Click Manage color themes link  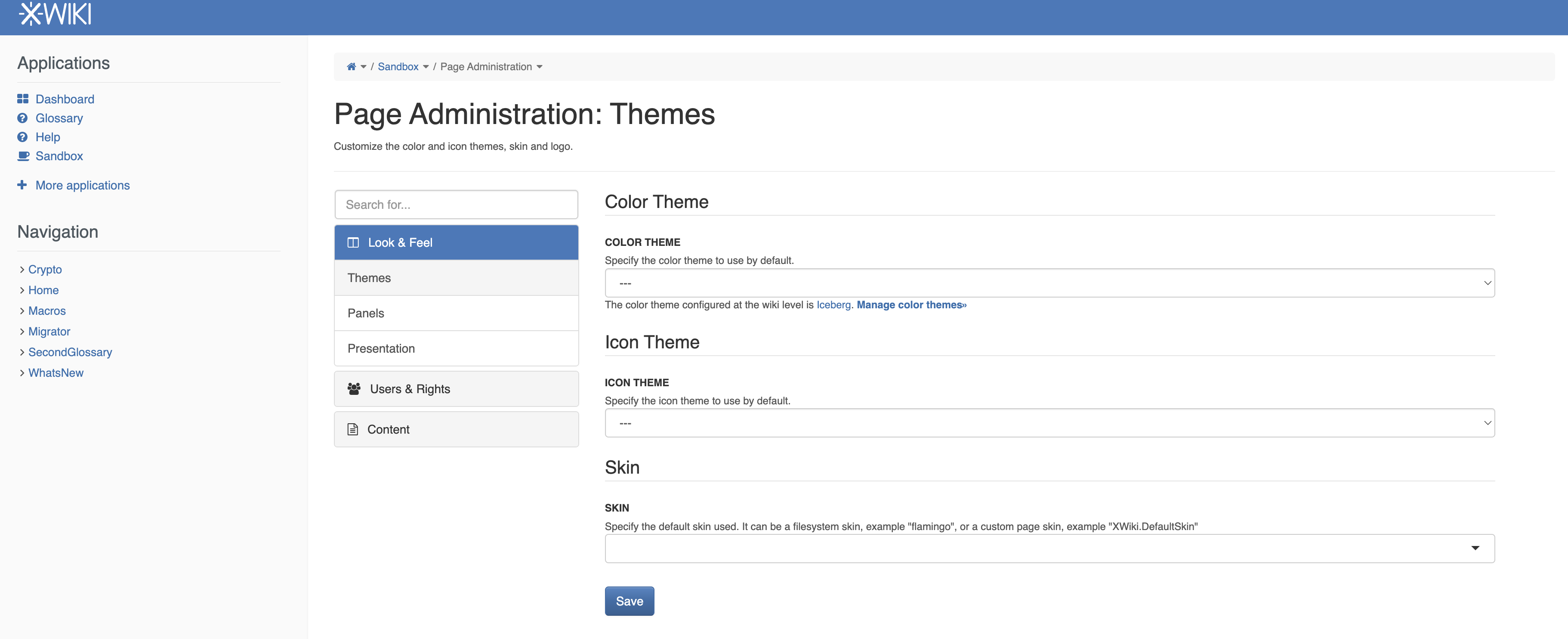(x=911, y=304)
